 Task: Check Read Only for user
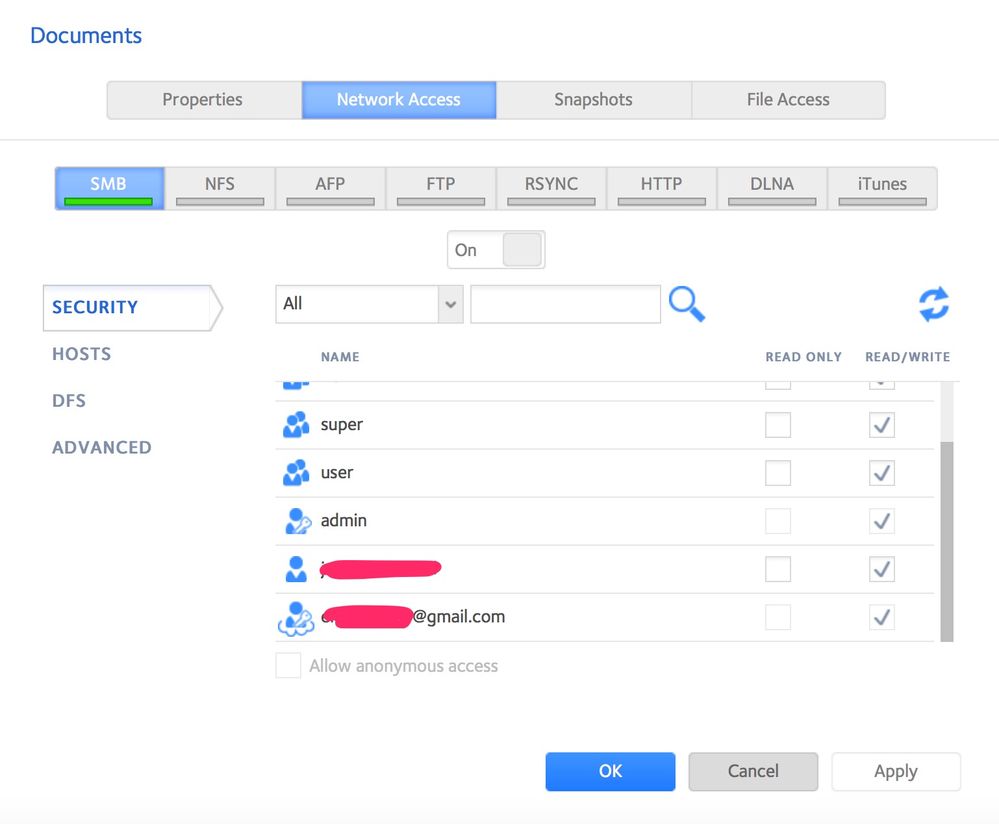tap(778, 473)
